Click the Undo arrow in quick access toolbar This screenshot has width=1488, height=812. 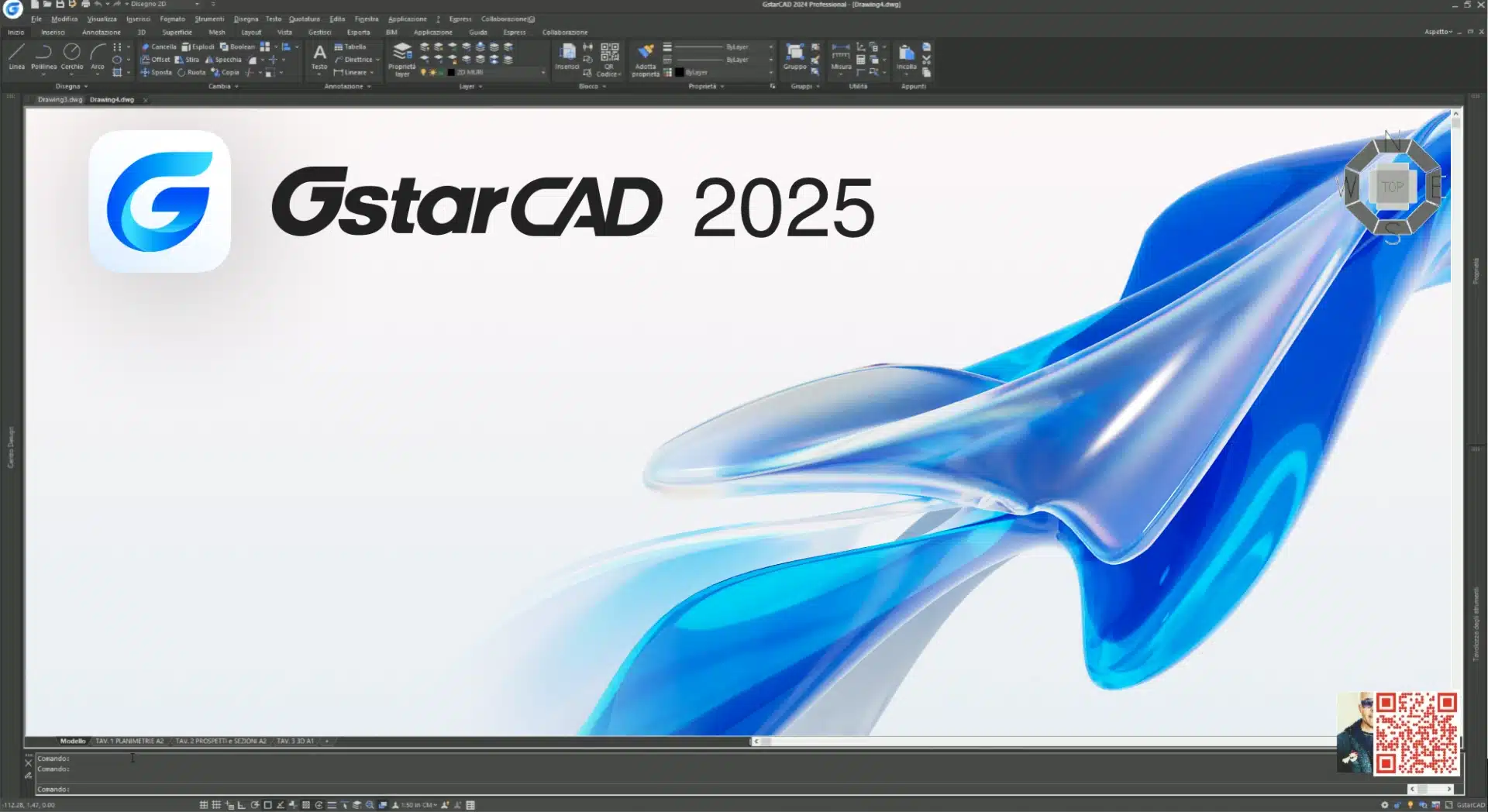click(98, 4)
